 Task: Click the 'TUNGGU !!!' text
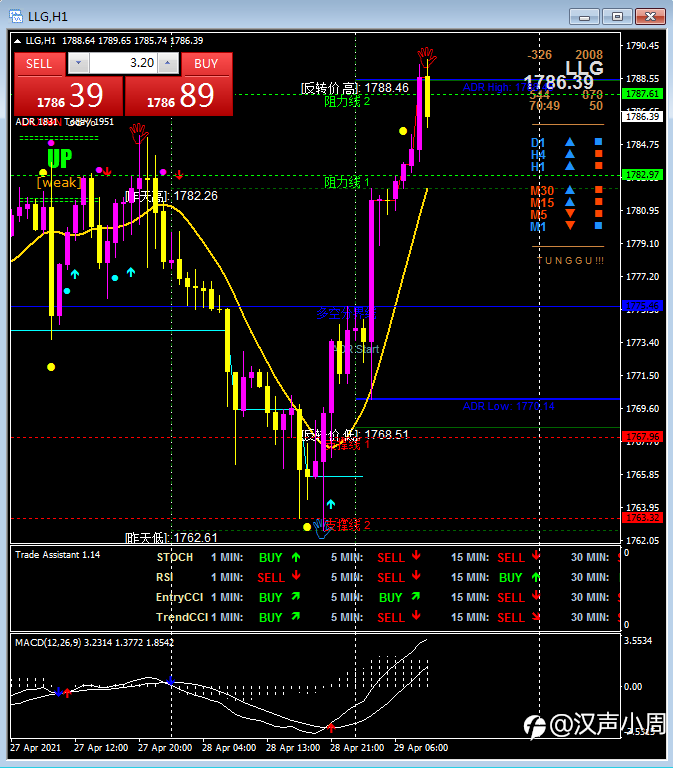coord(571,261)
